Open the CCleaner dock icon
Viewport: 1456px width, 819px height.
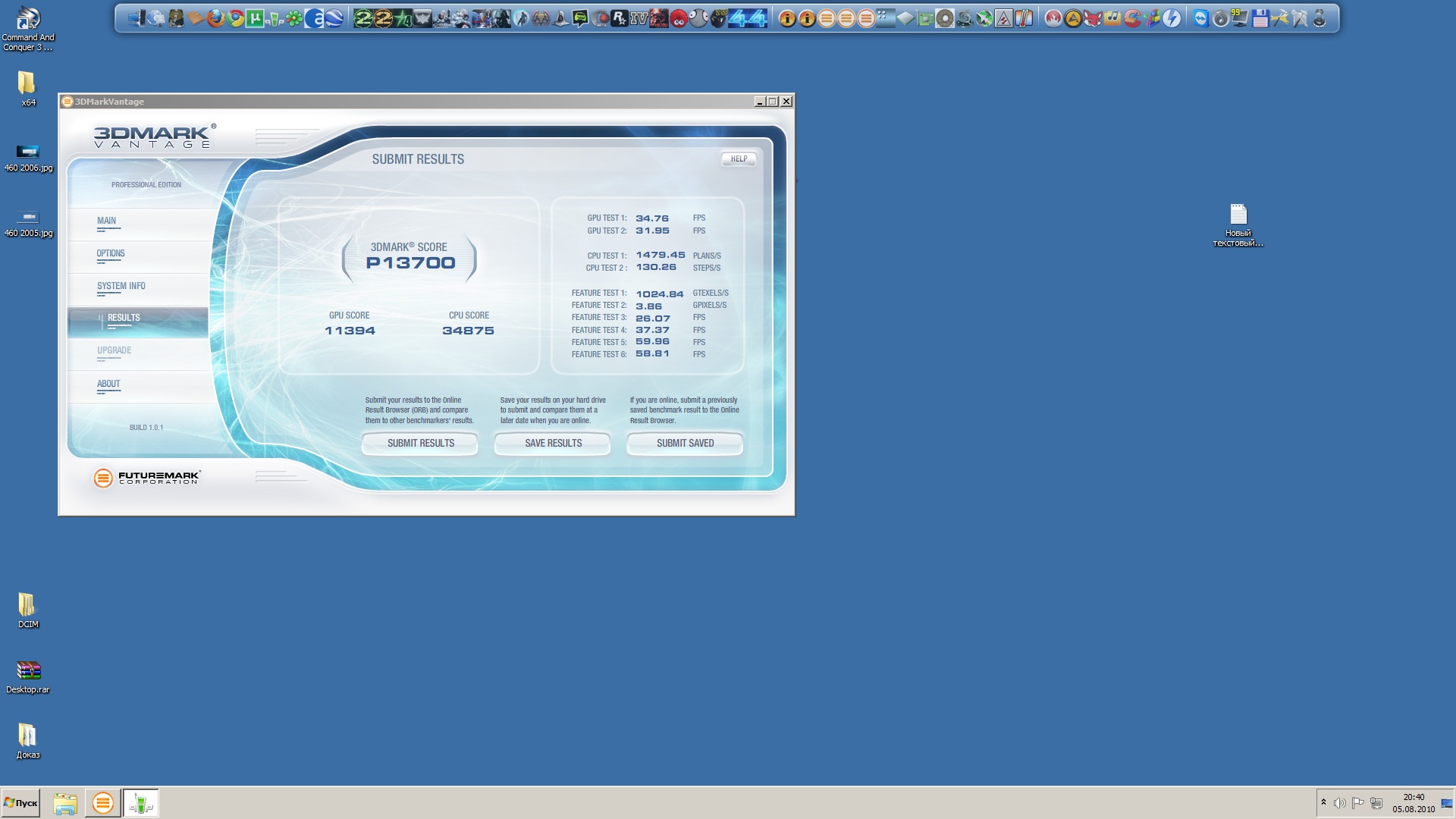(x=1132, y=18)
